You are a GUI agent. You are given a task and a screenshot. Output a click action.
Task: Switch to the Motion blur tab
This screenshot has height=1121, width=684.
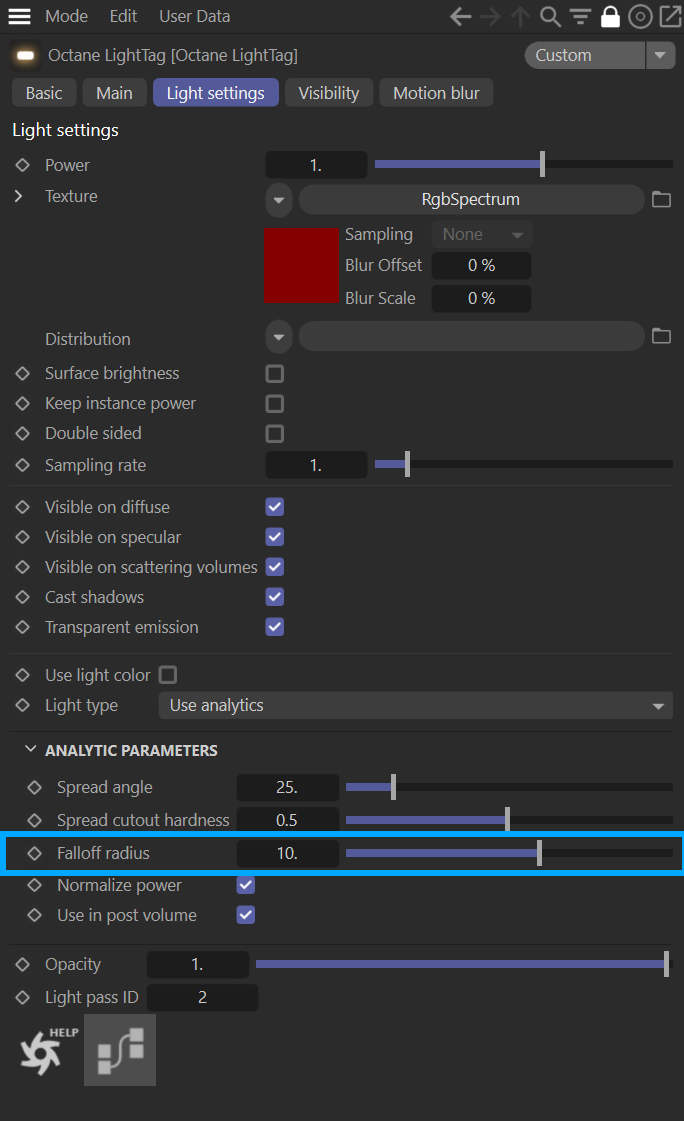[436, 93]
